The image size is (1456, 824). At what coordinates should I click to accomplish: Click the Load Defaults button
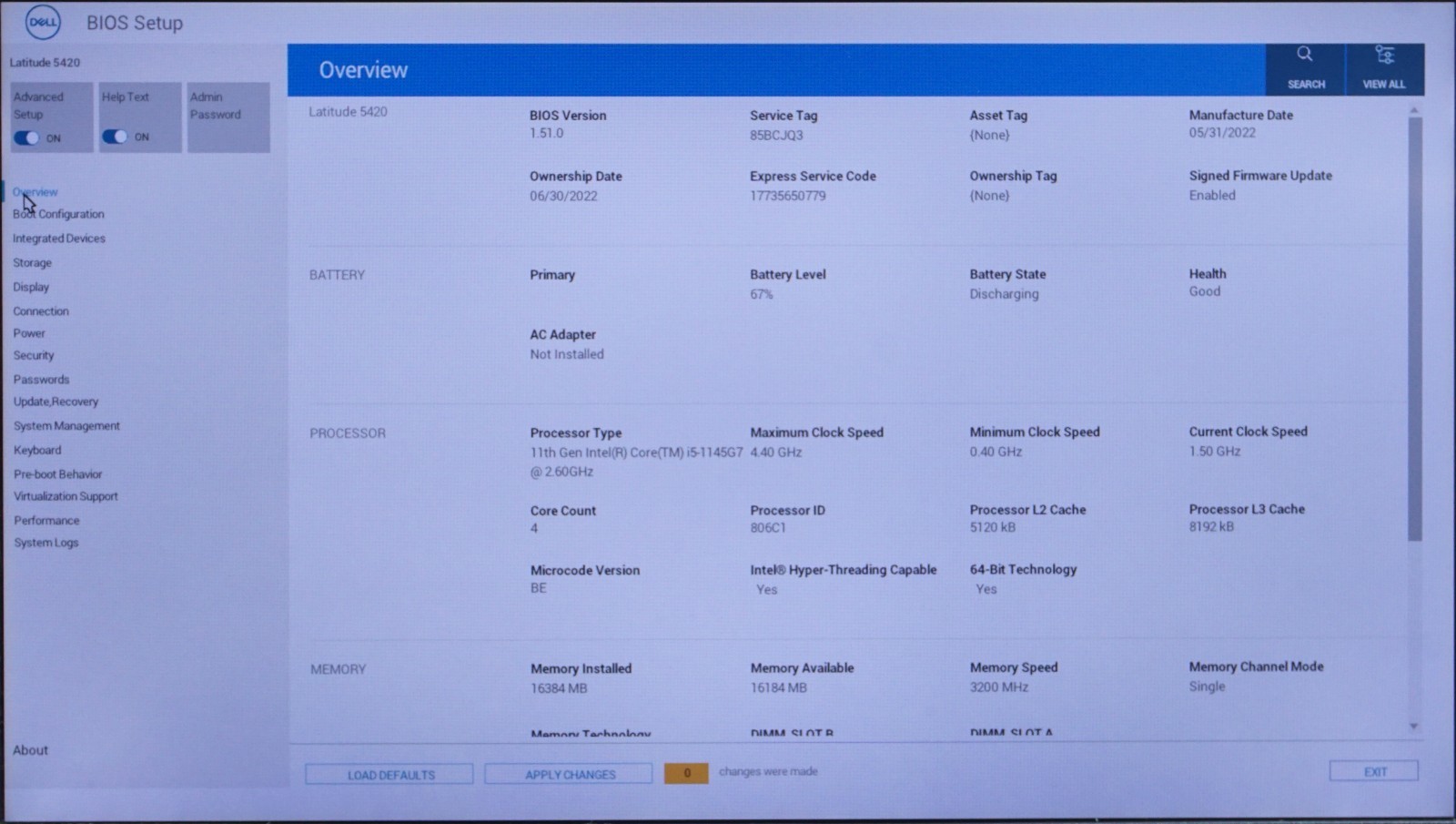pyautogui.click(x=389, y=774)
